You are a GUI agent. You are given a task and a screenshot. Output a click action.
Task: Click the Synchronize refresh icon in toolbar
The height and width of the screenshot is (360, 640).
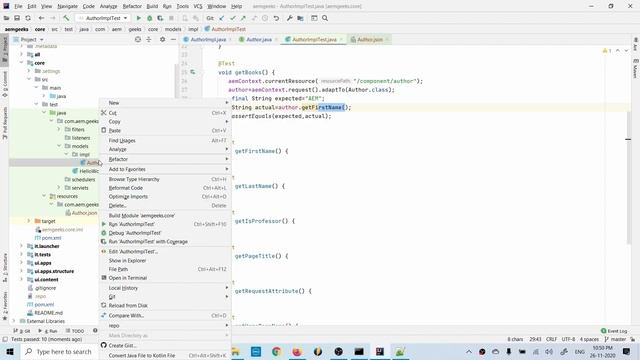coord(28,18)
